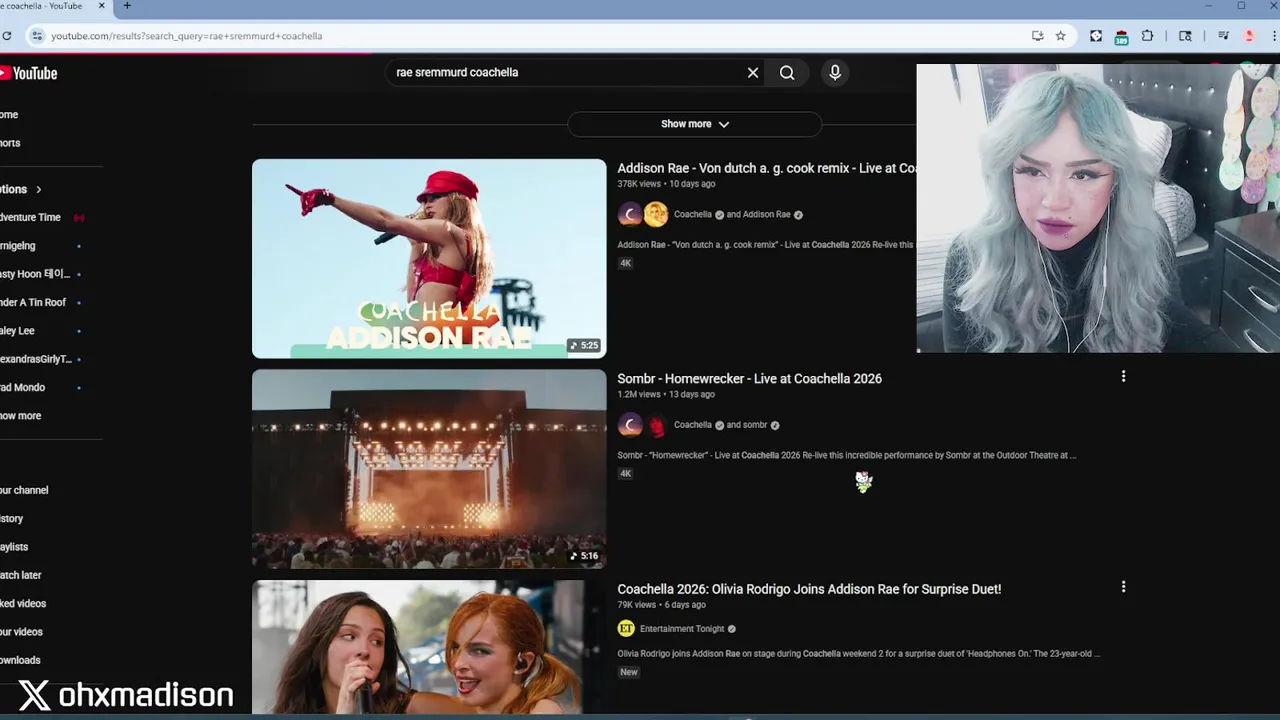This screenshot has width=1280, height=720.
Task: Close the current Coachella YouTube tab
Action: [101, 6]
